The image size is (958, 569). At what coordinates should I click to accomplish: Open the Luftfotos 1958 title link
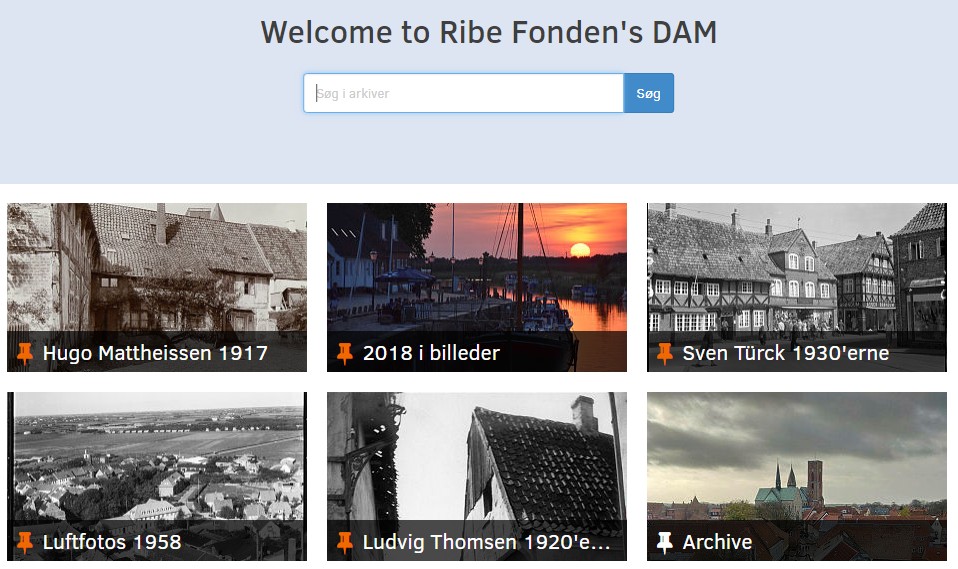pos(112,542)
